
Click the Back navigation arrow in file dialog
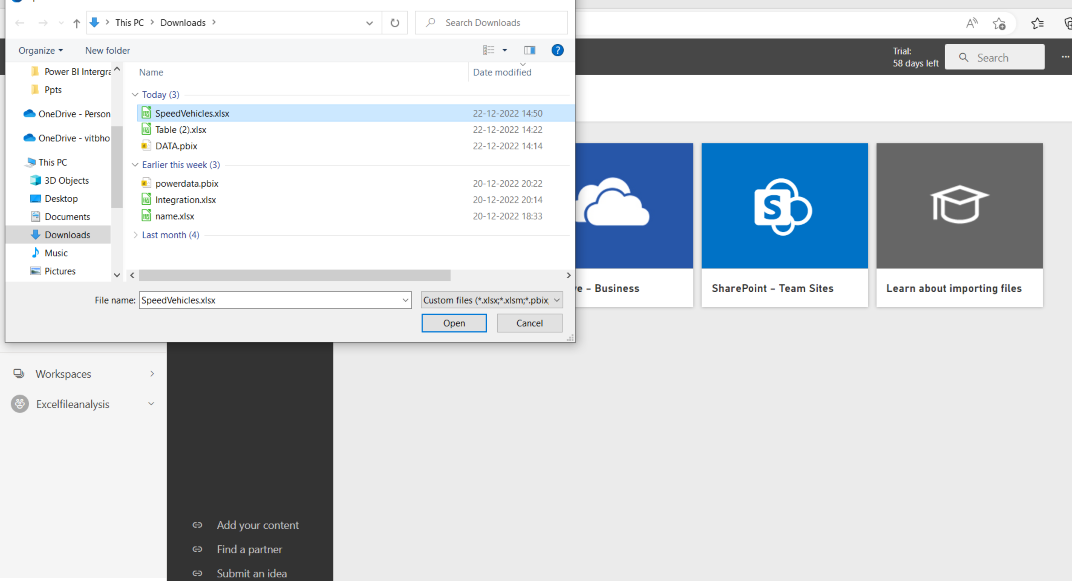(x=19, y=23)
